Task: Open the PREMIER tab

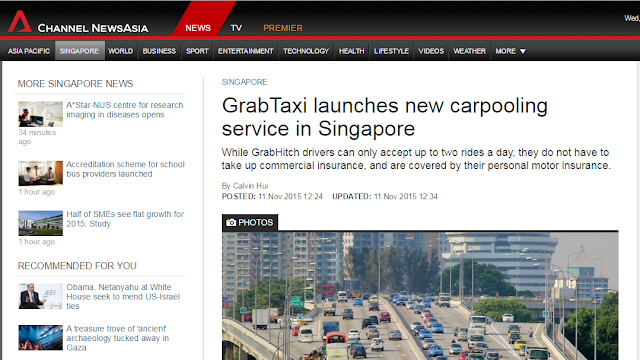Action: (283, 28)
